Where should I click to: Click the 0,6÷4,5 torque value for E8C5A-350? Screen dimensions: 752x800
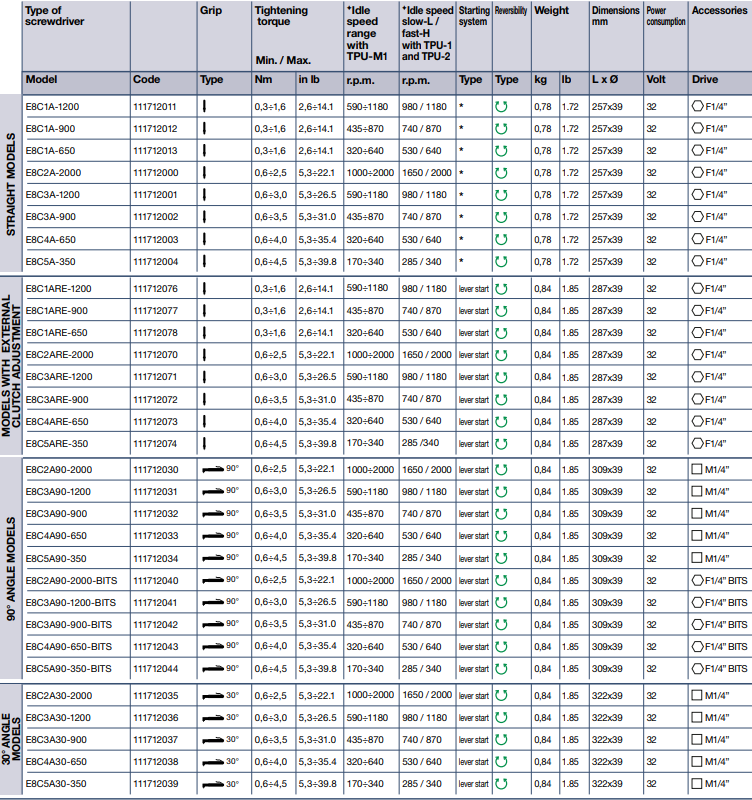click(x=270, y=262)
